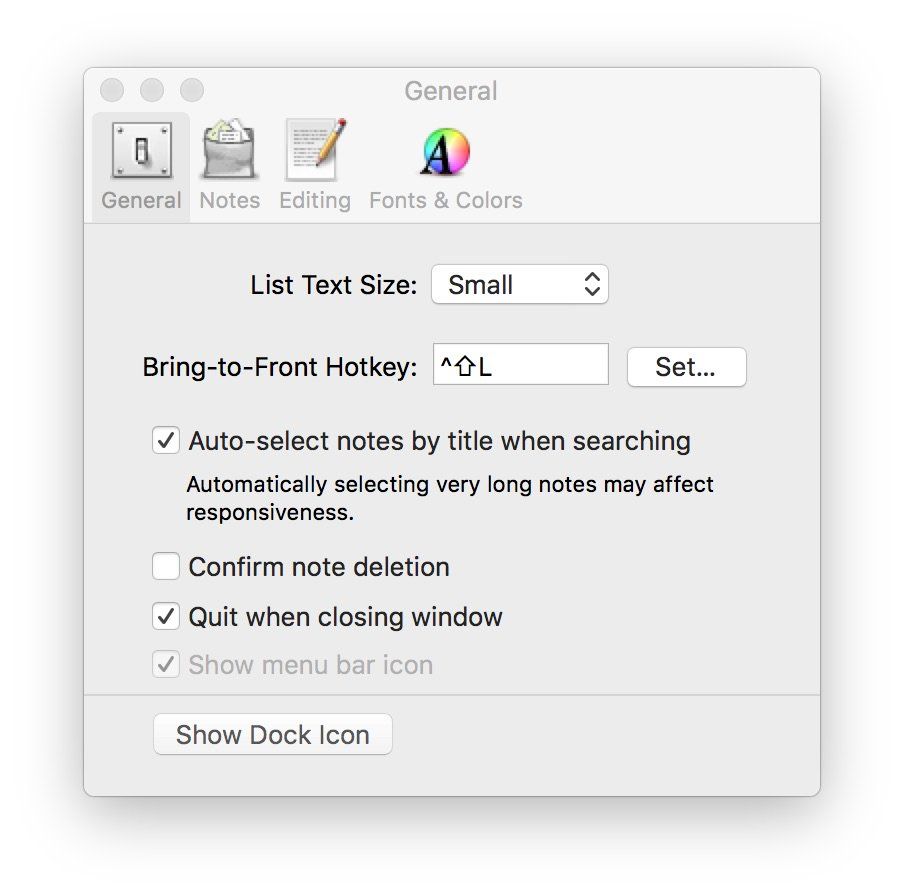Click the Small popup stepper arrows
904x896 pixels.
592,285
